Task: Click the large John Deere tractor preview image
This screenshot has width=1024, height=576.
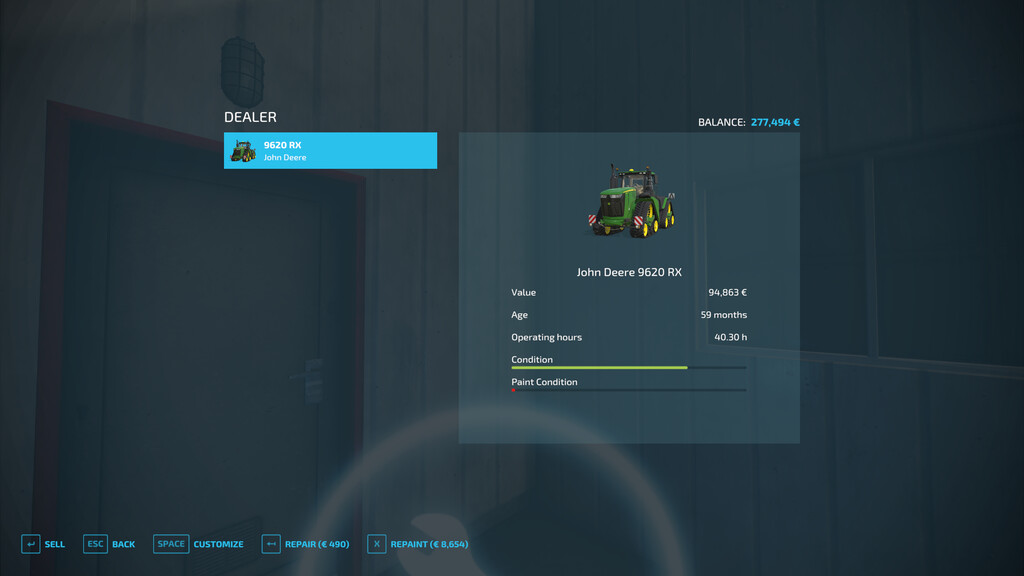Action: [x=630, y=201]
